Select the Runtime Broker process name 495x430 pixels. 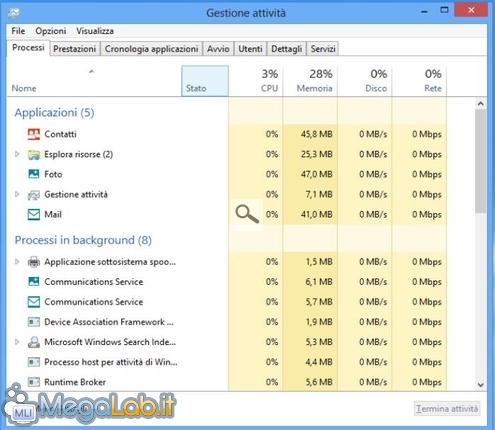point(75,382)
